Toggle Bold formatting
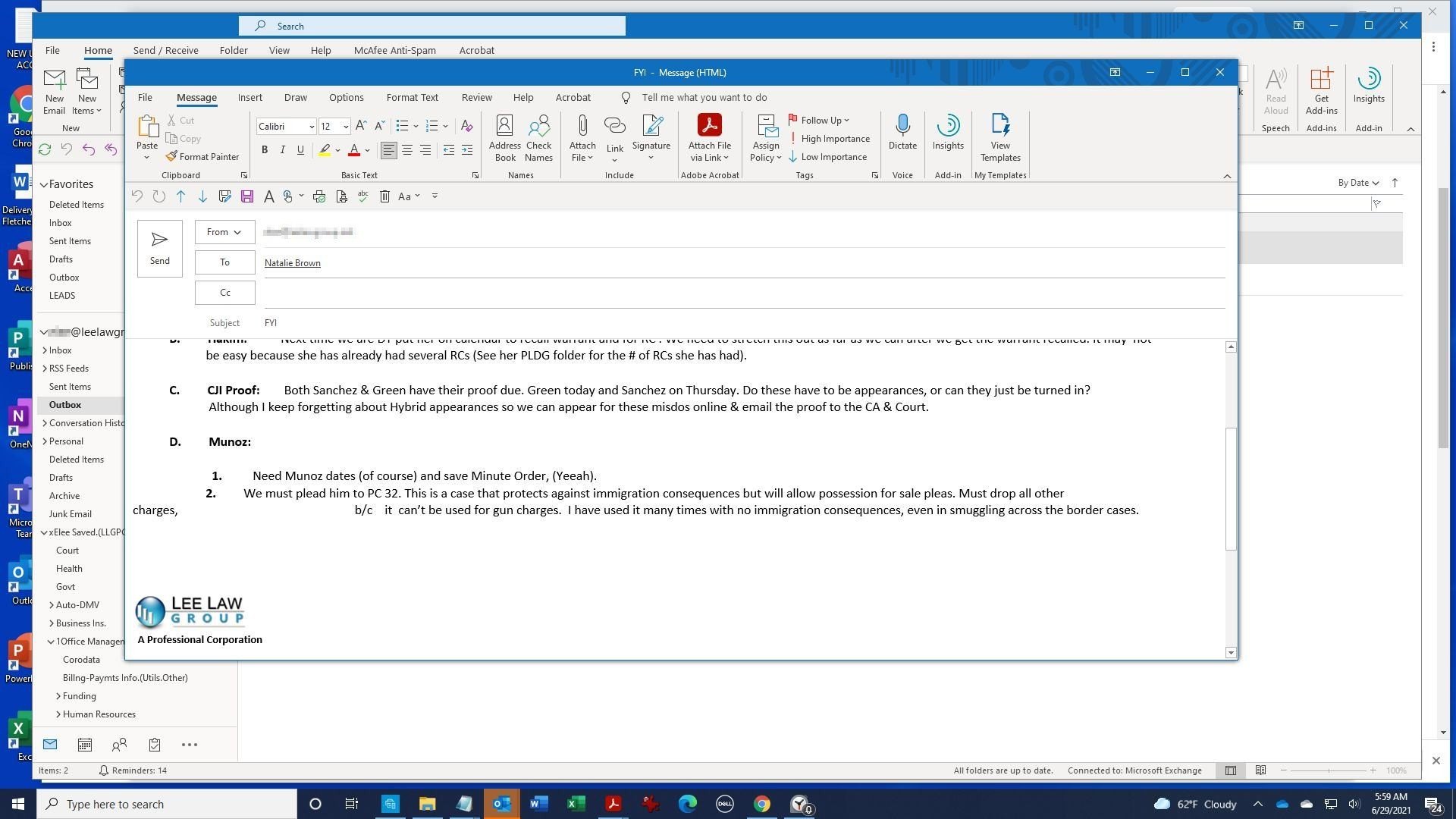The width and height of the screenshot is (1456, 819). click(265, 150)
